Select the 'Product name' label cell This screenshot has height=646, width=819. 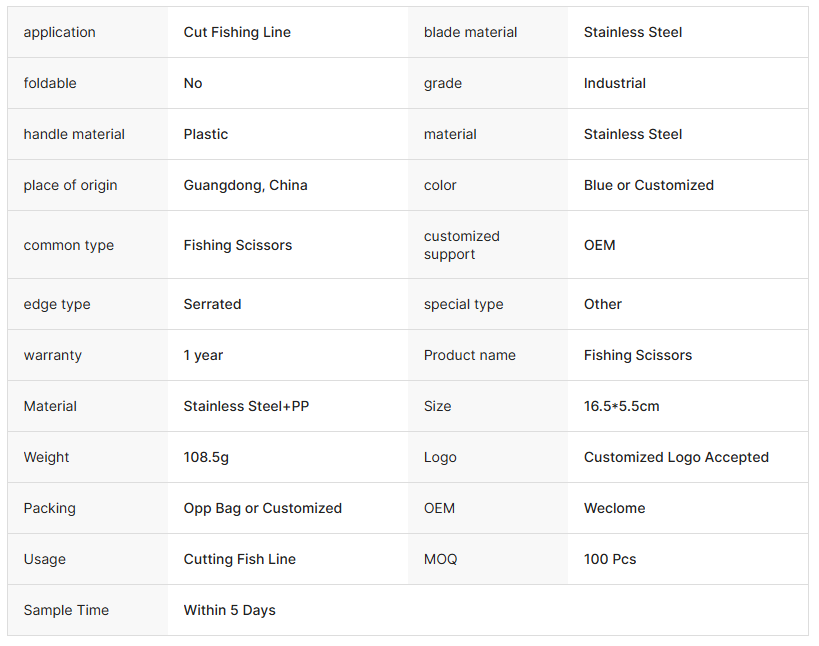coord(469,355)
